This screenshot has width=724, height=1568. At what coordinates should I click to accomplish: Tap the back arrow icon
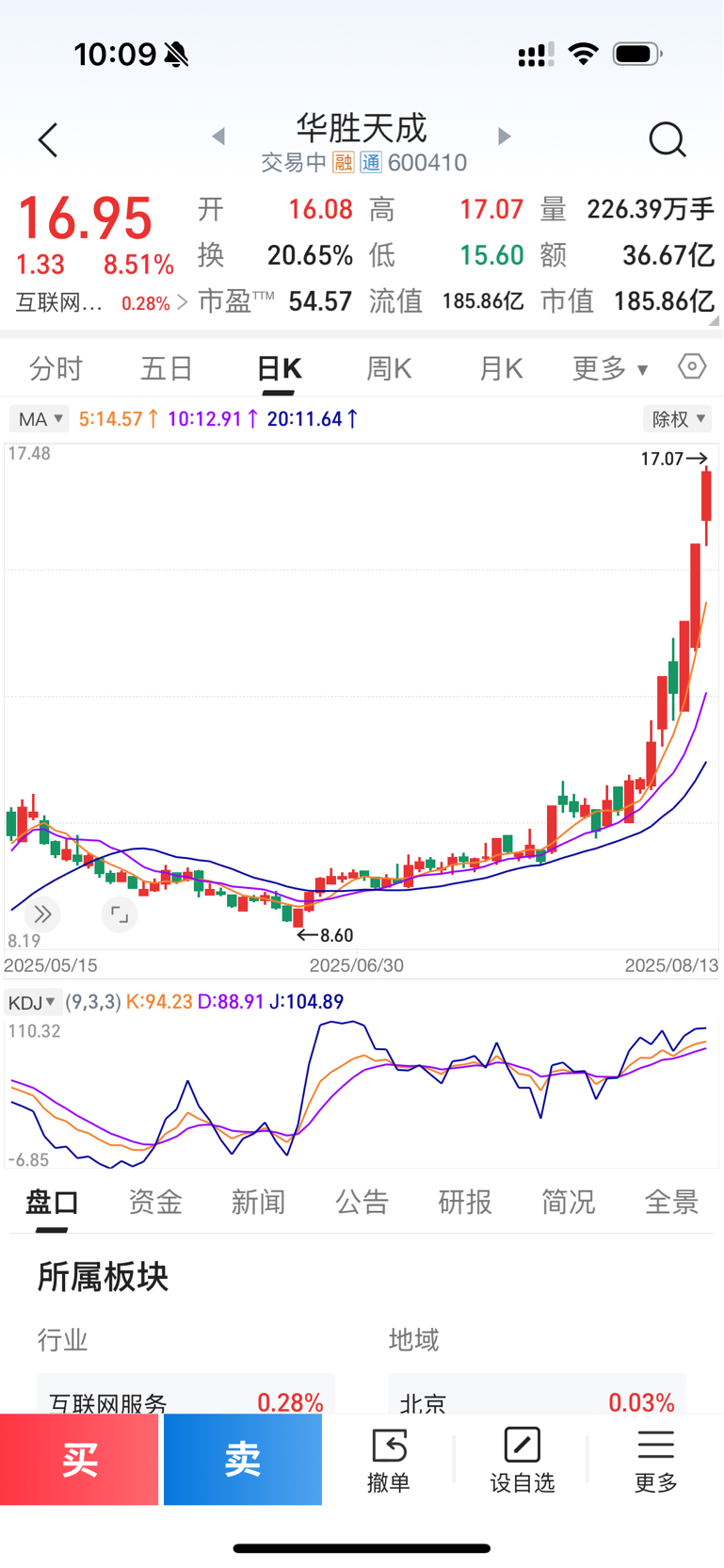(x=48, y=140)
